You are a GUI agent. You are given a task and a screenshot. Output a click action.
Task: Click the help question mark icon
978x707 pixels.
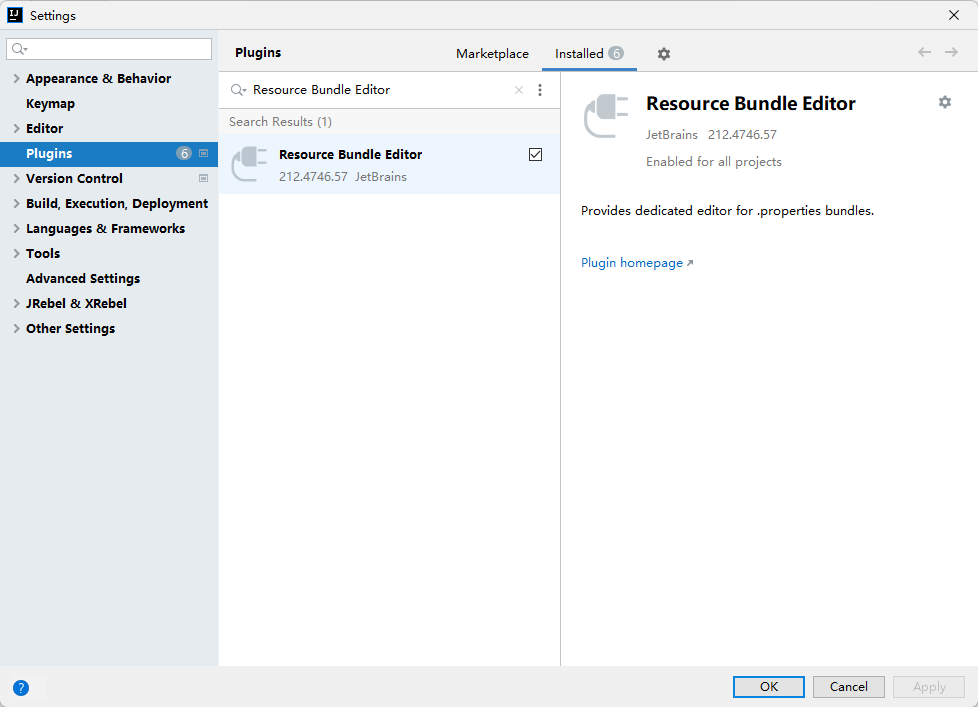(21, 688)
